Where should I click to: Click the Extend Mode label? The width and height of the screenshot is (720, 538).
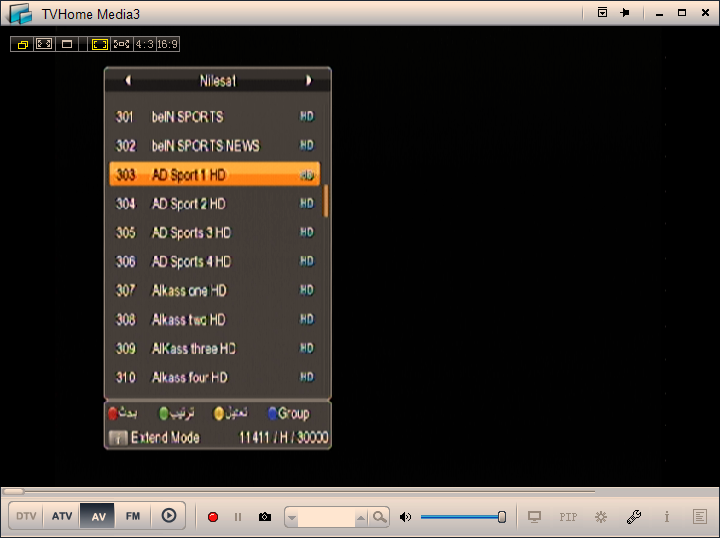click(x=165, y=437)
